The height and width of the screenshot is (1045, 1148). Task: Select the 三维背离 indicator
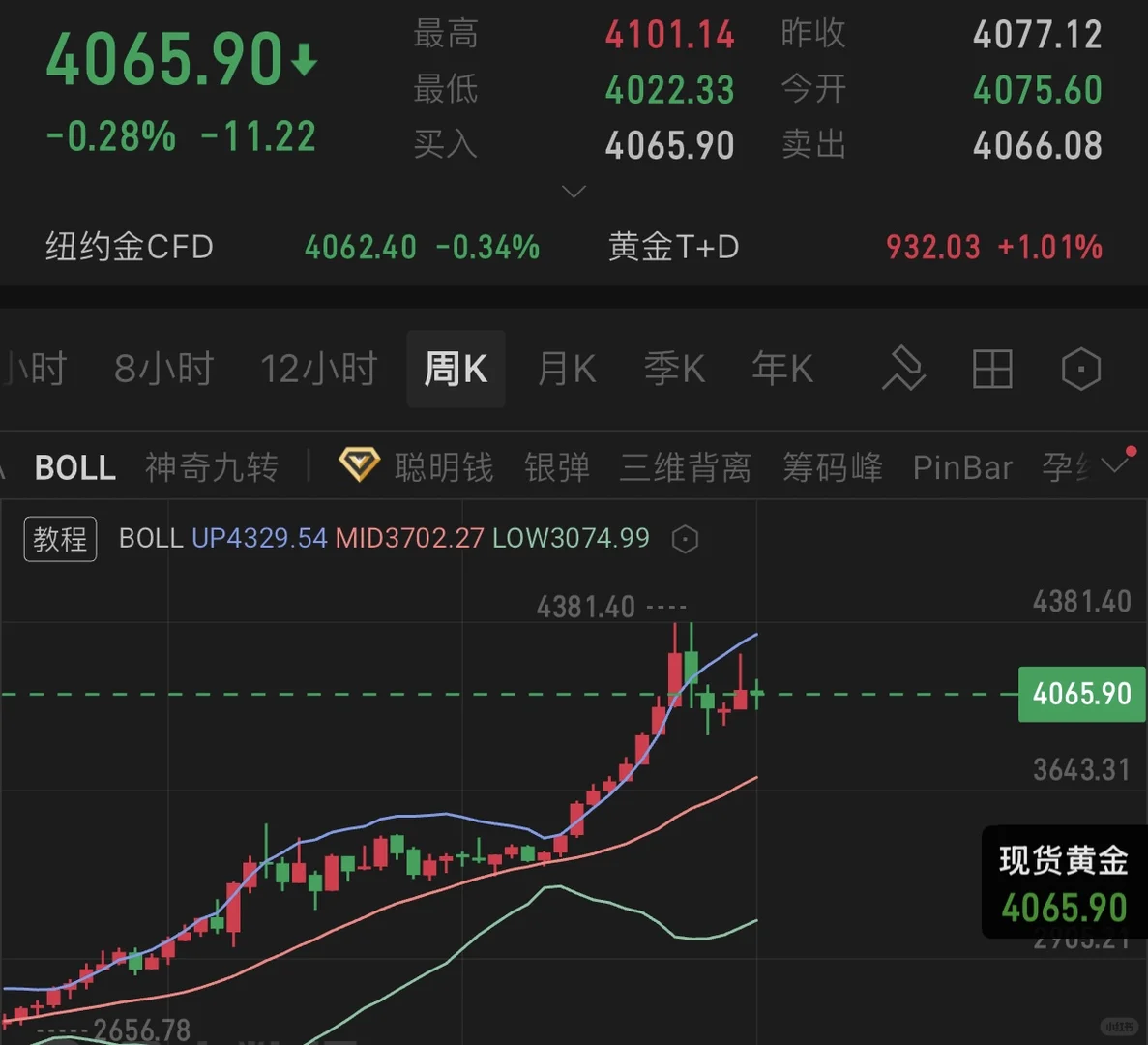pos(686,467)
